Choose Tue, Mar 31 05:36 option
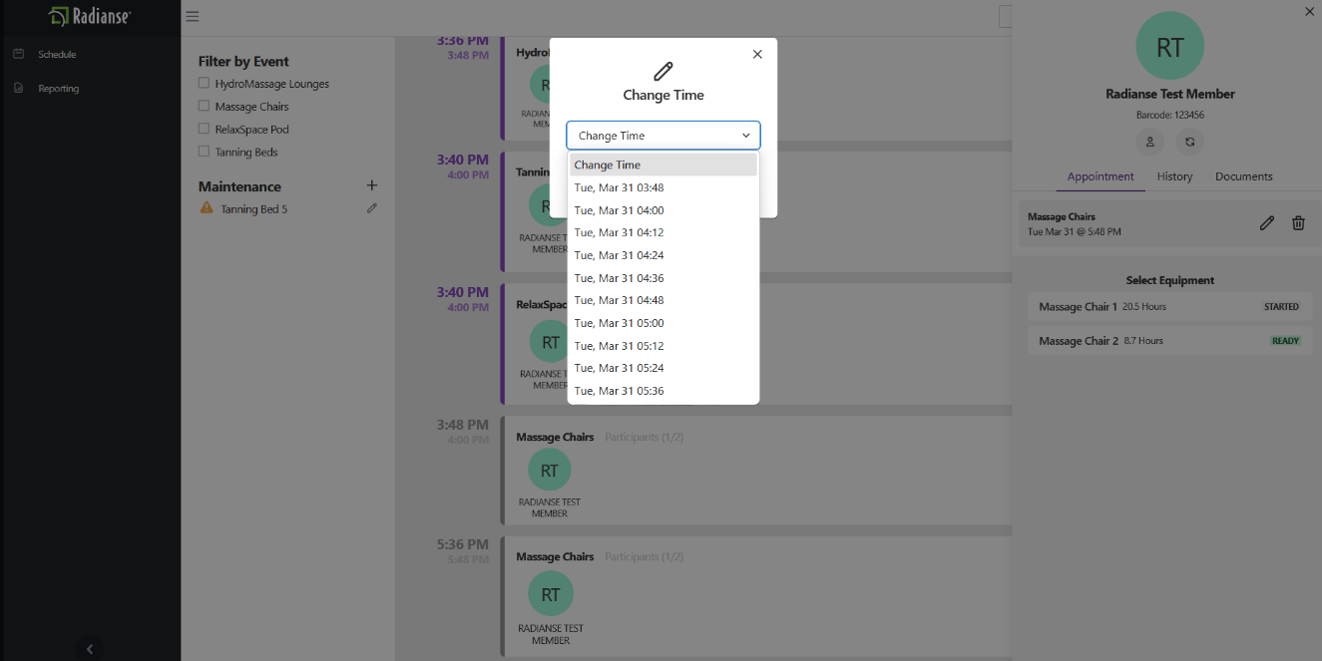1322x661 pixels. pos(663,391)
